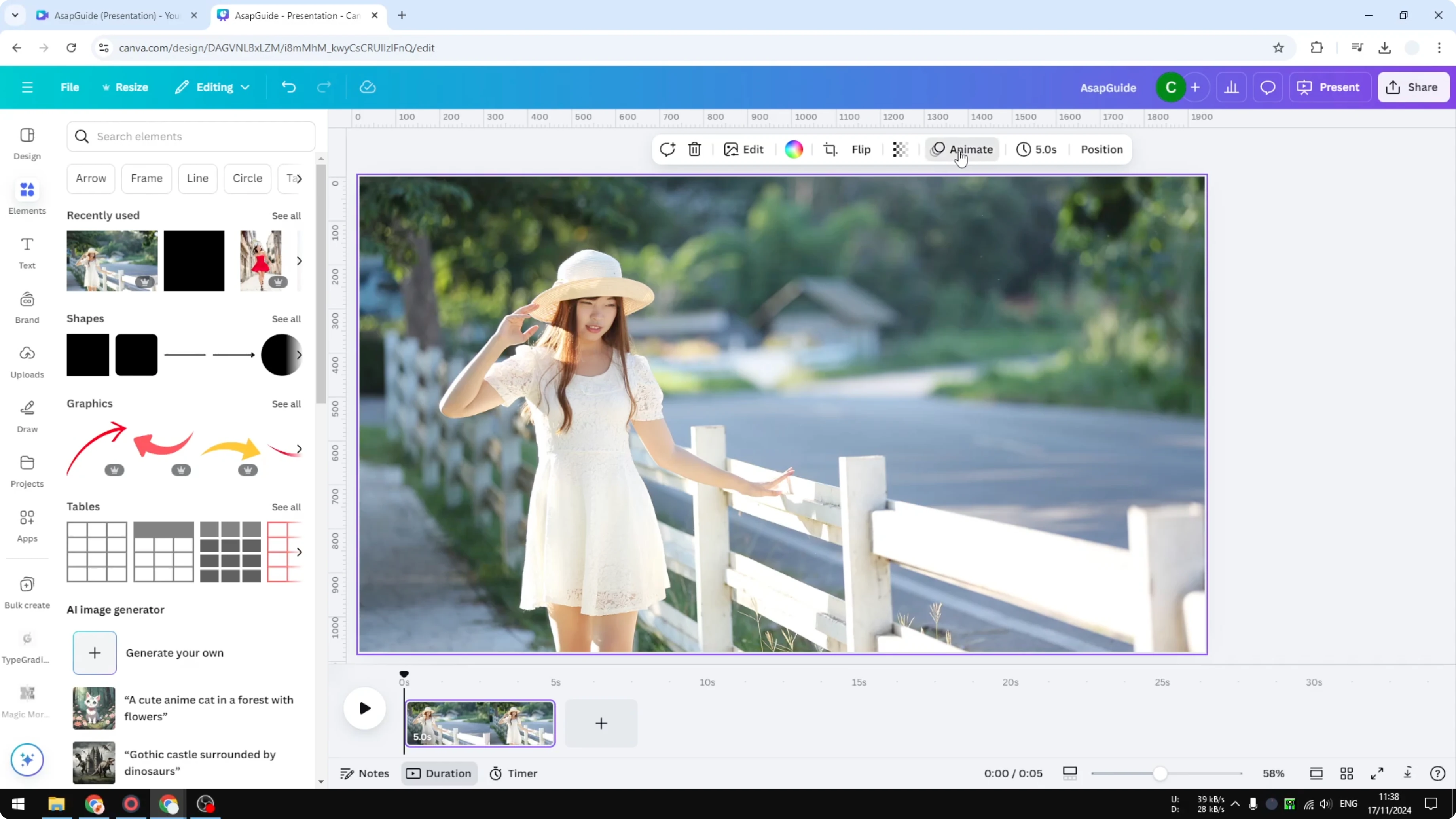Screen dimensions: 1456x819
Task: Open the color picker in the toolbar
Action: coord(794,149)
